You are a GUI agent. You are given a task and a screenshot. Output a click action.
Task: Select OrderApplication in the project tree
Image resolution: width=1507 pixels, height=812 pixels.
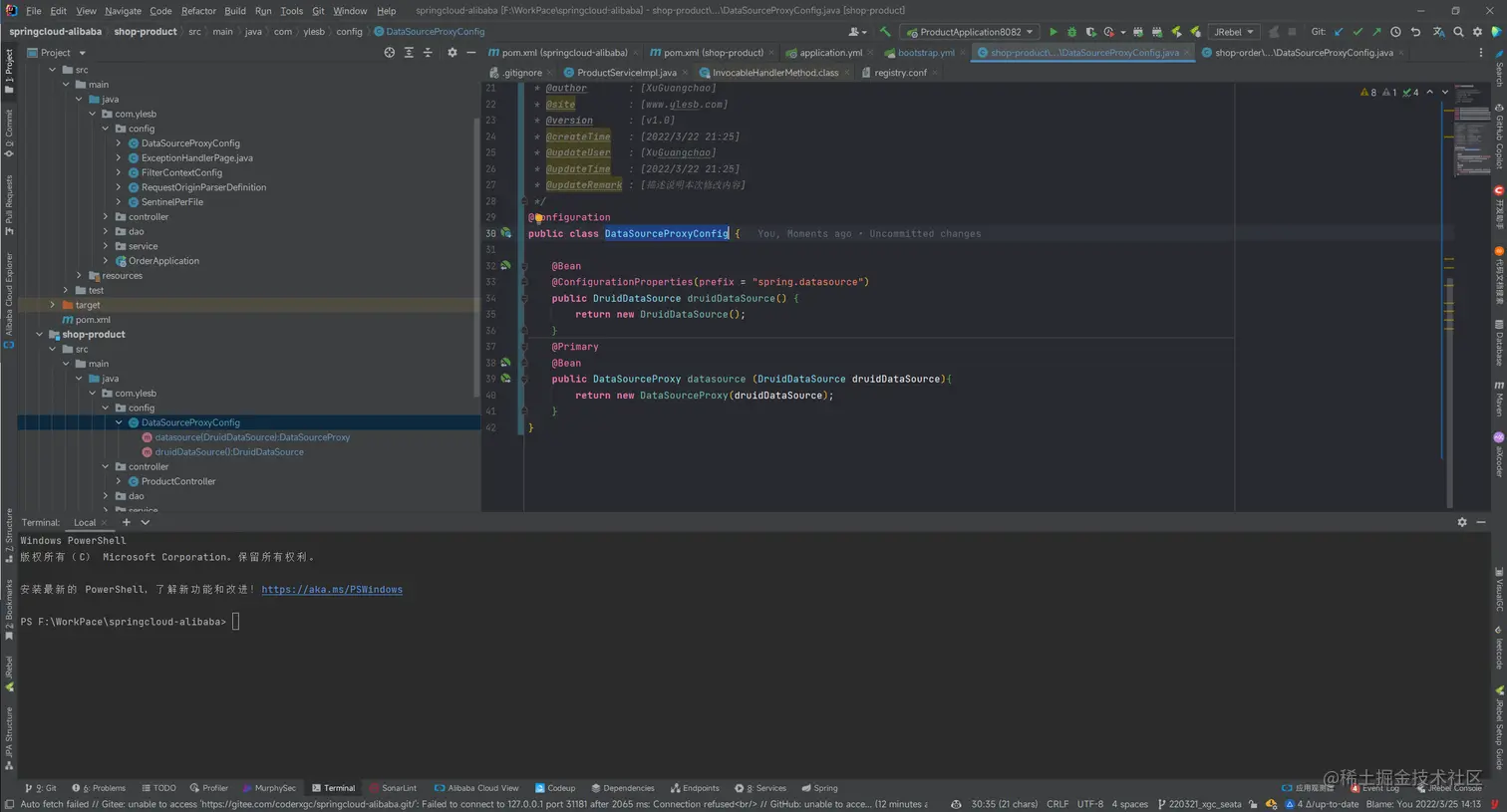(x=163, y=261)
